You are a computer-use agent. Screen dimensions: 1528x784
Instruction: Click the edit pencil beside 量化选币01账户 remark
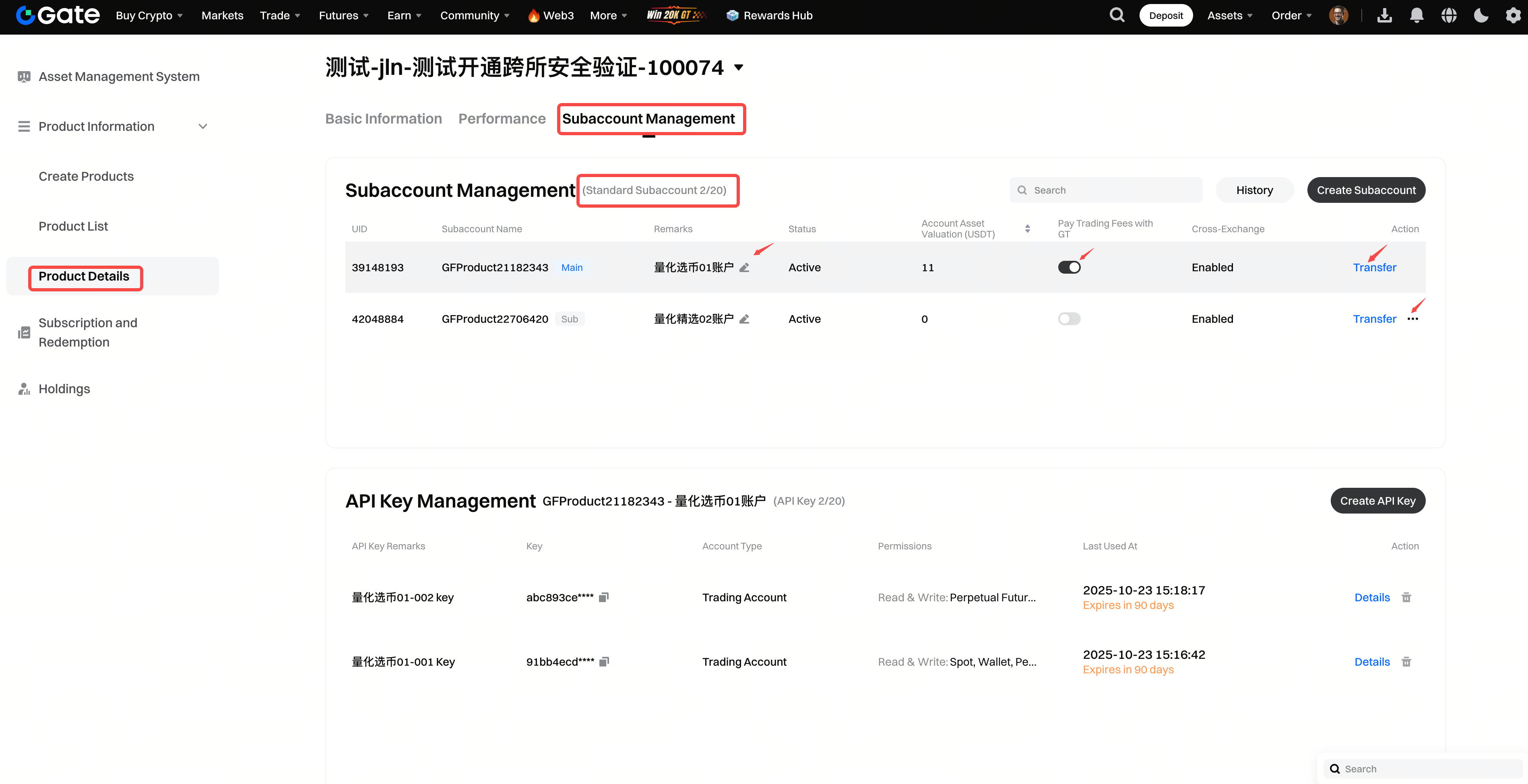[744, 268]
